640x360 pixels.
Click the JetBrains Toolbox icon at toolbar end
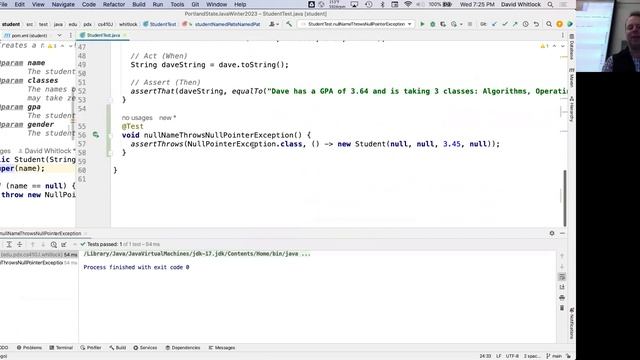coord(570,24)
